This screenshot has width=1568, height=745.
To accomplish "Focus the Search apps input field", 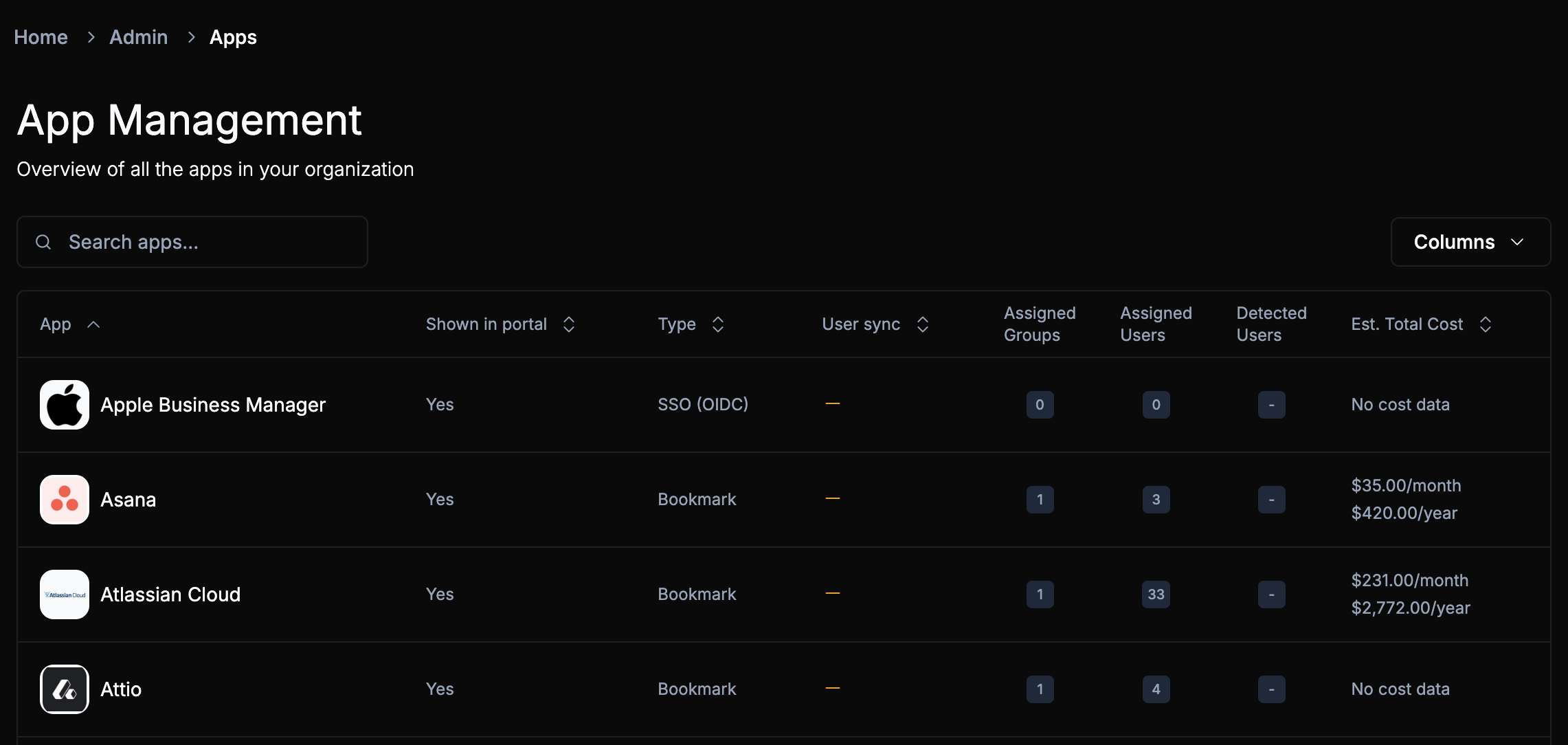I will (x=206, y=242).
